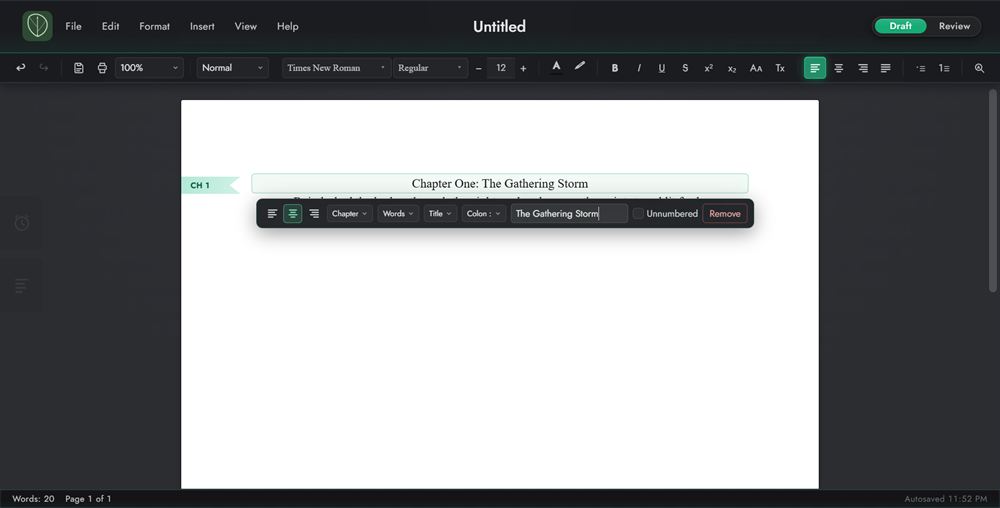Image resolution: width=1000 pixels, height=508 pixels.
Task: Click the Autosaved 11:52 PM status
Action: pos(946,498)
